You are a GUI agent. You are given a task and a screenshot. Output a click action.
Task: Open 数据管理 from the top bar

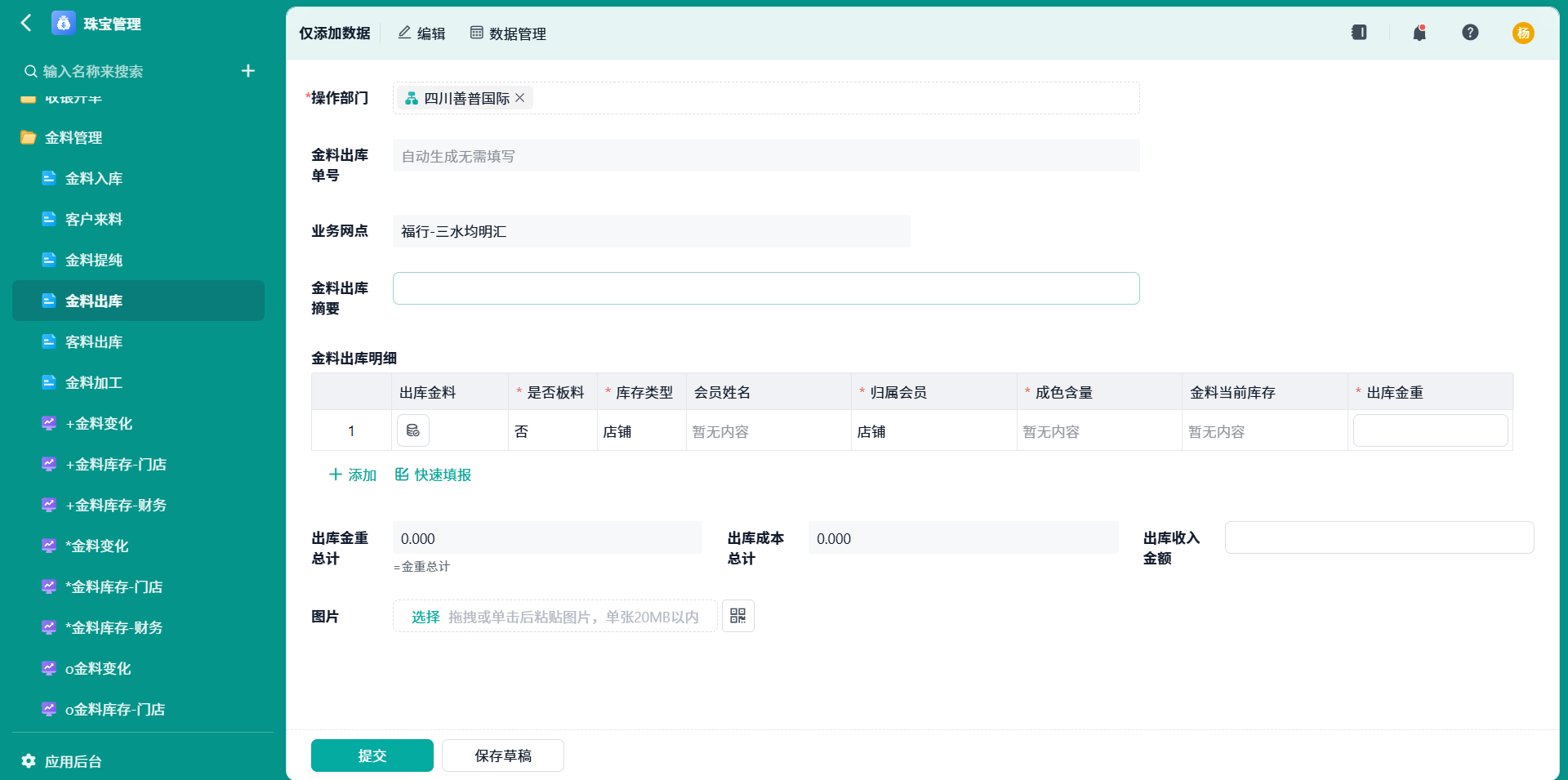[x=508, y=33]
